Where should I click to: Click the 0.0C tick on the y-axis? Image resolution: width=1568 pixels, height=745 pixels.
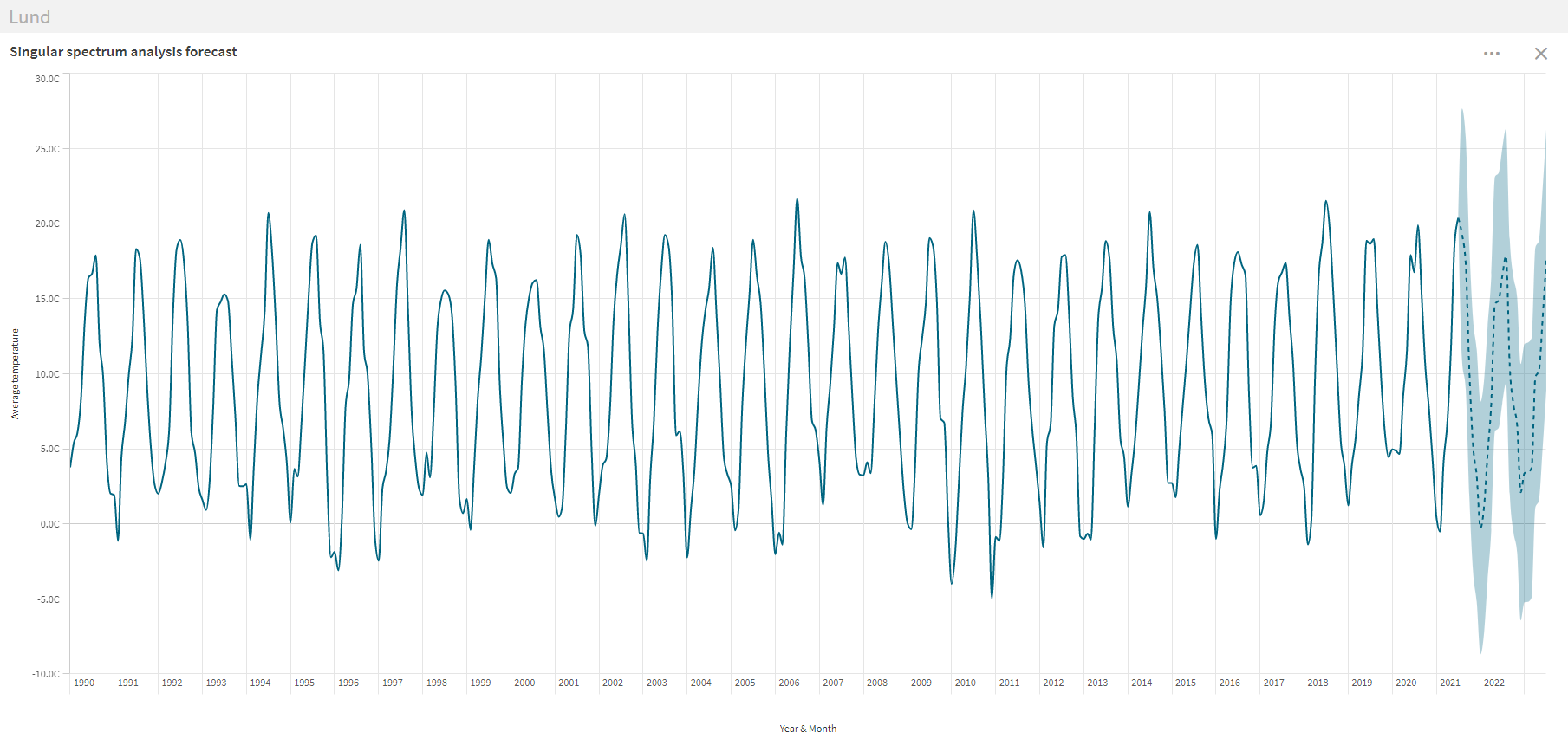click(x=49, y=524)
